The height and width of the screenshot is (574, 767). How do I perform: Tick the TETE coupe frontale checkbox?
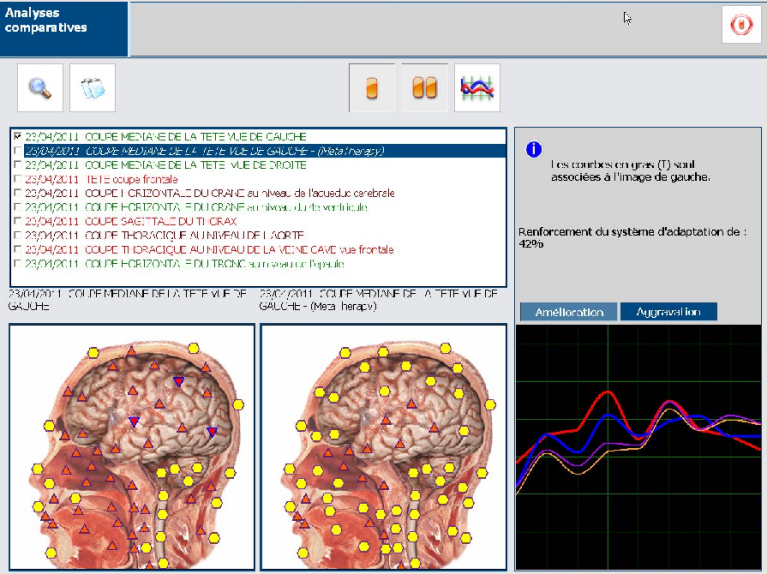tap(17, 178)
